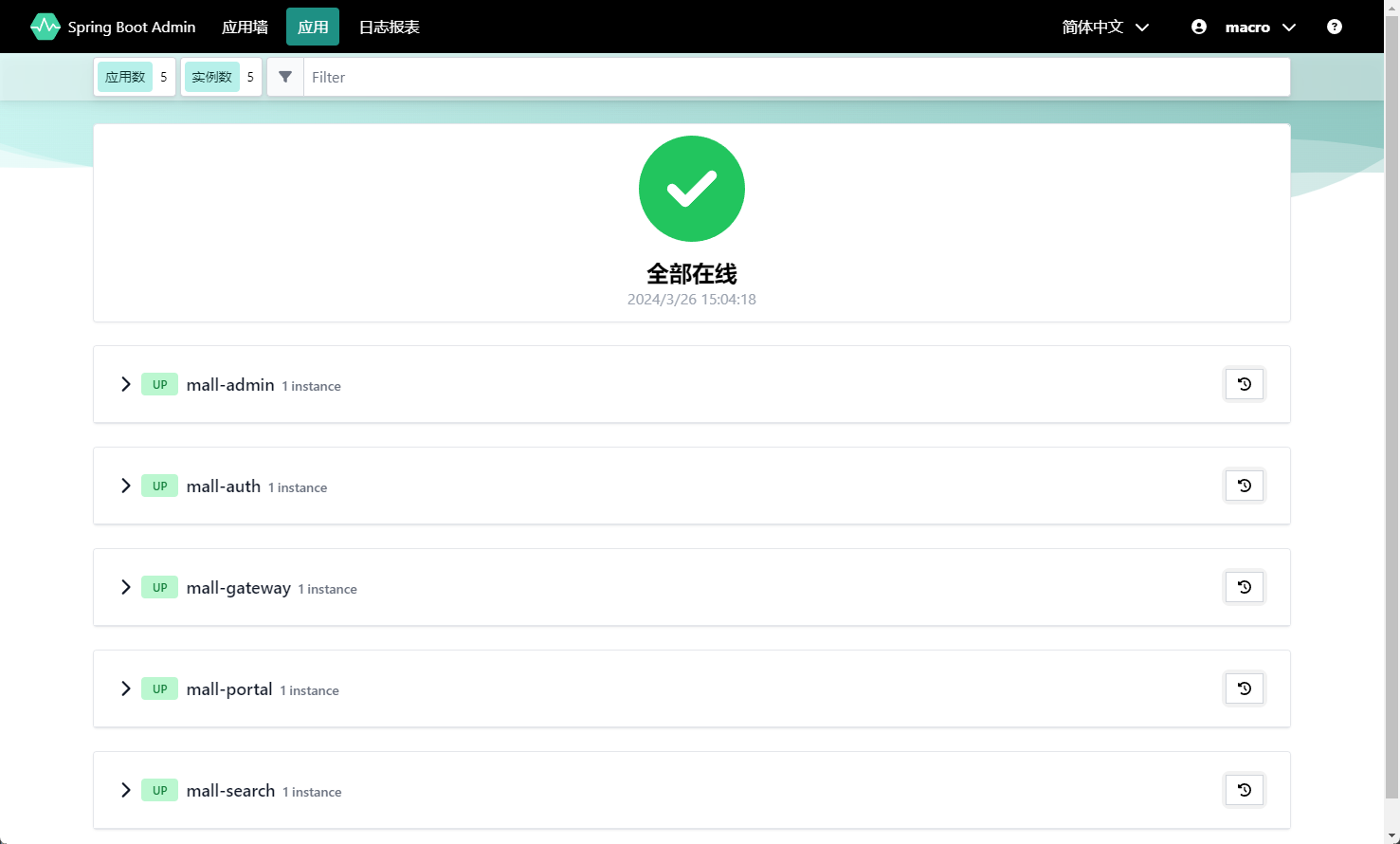The height and width of the screenshot is (844, 1400).
Task: Expand the mall-auth application row
Action: 125,486
